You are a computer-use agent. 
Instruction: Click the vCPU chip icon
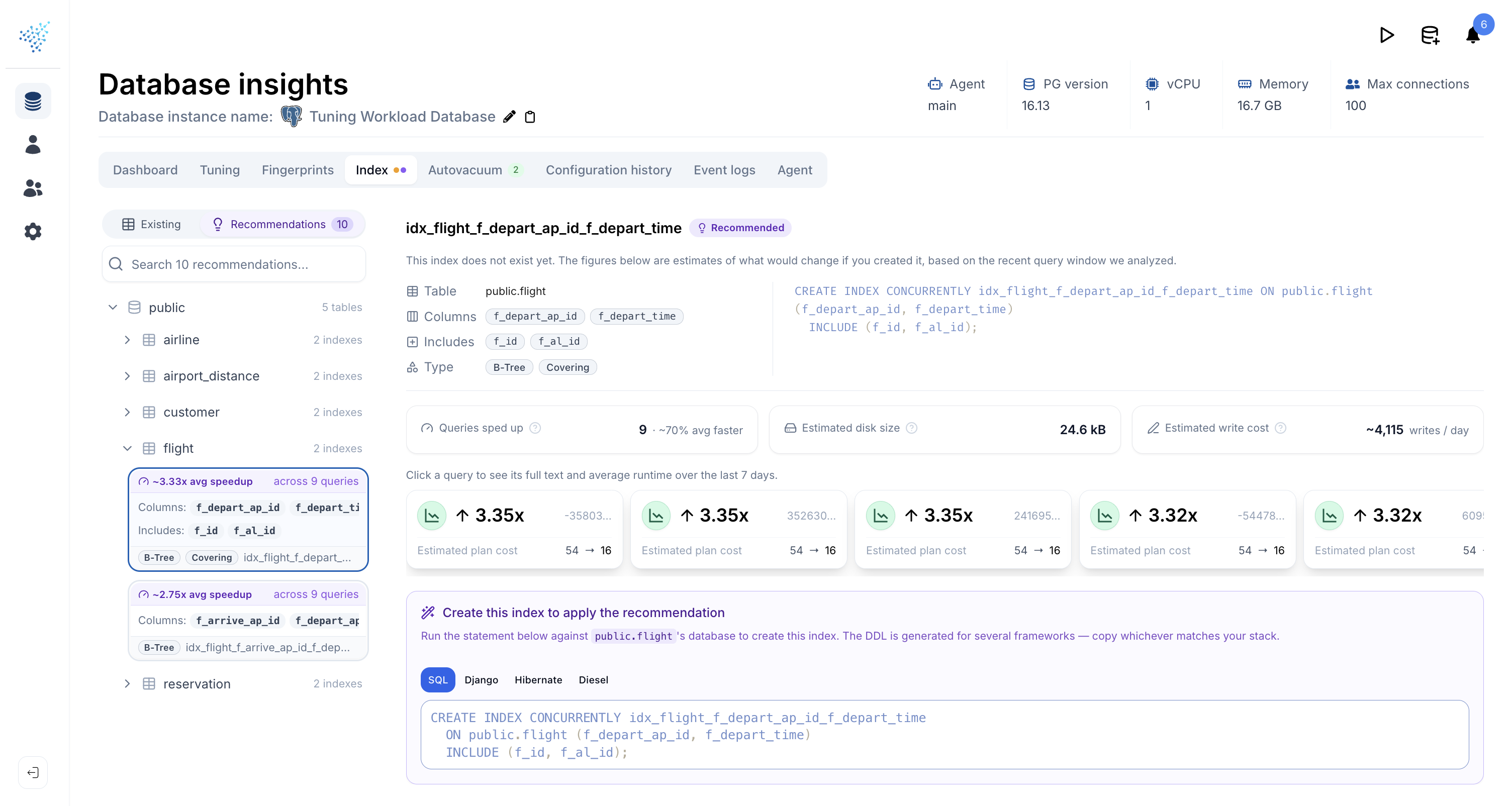pyautogui.click(x=1152, y=84)
